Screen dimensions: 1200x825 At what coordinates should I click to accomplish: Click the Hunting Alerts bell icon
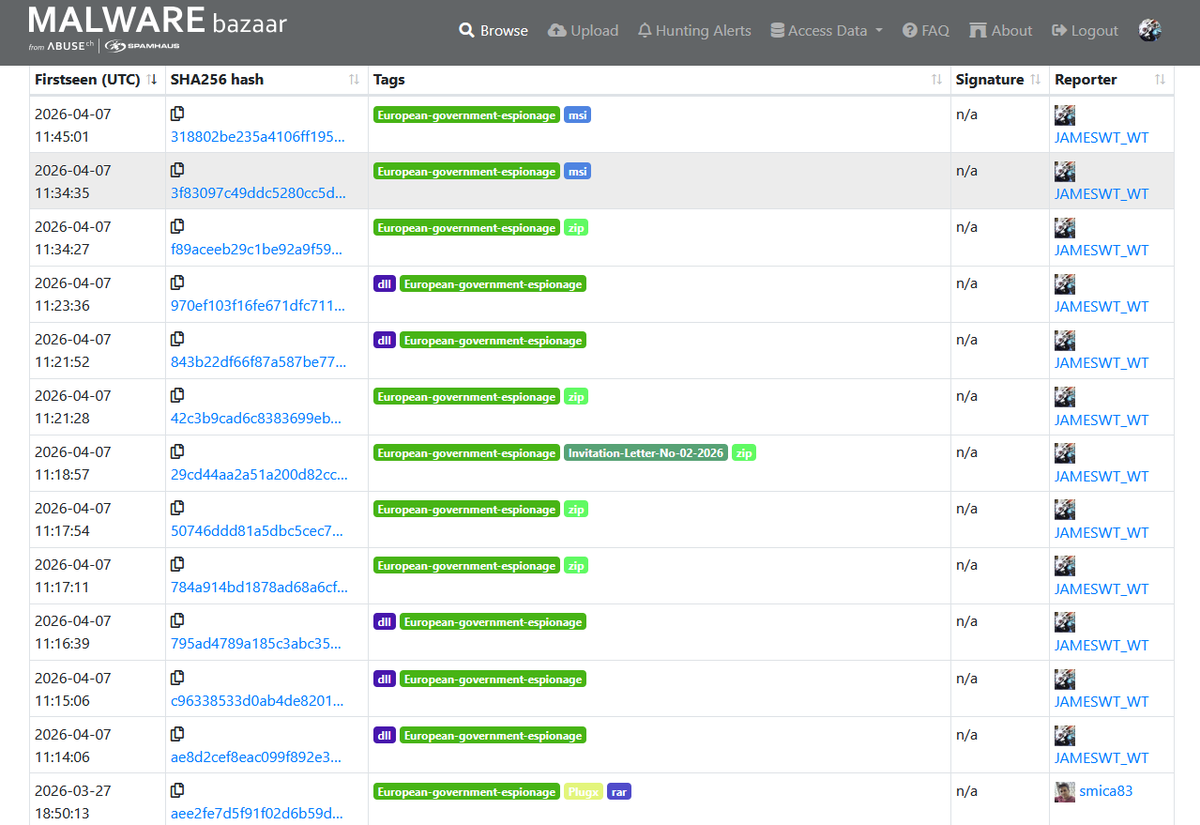(644, 30)
